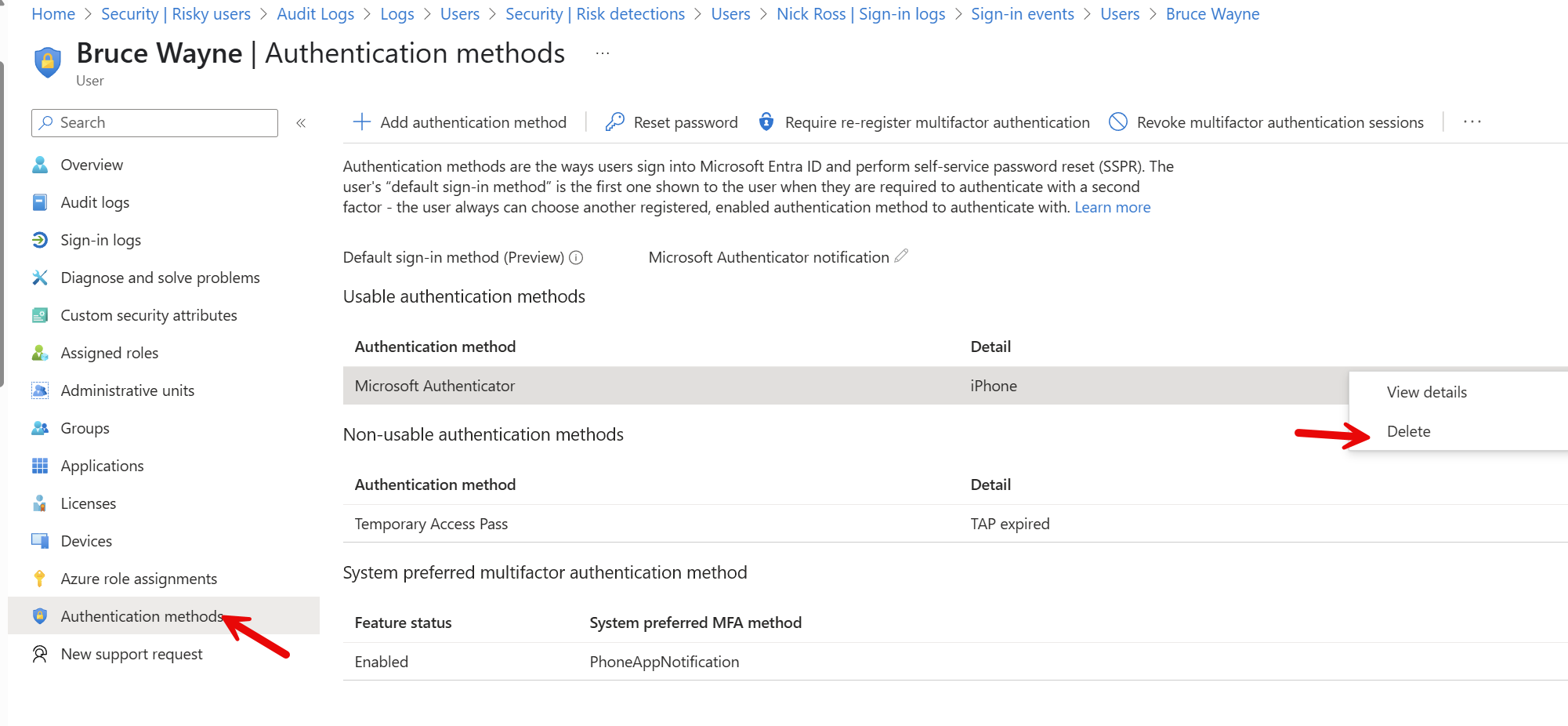
Task: Click the Licenses sidebar icon
Action: [x=40, y=503]
